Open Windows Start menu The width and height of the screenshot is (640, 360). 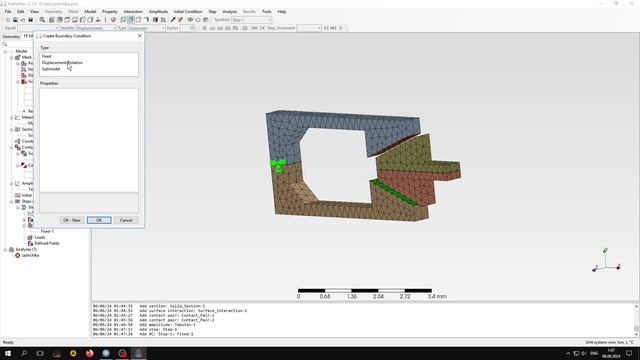8,353
